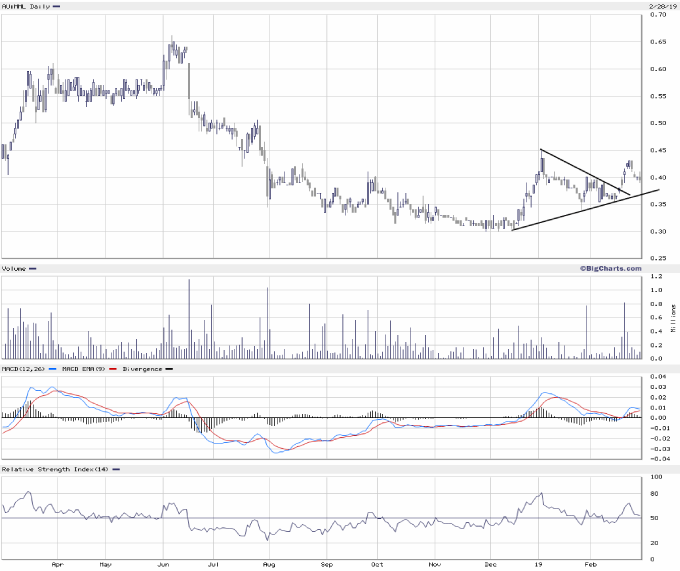680x571 pixels.
Task: Click the ascending trendline's lower start
Action: 511,230
